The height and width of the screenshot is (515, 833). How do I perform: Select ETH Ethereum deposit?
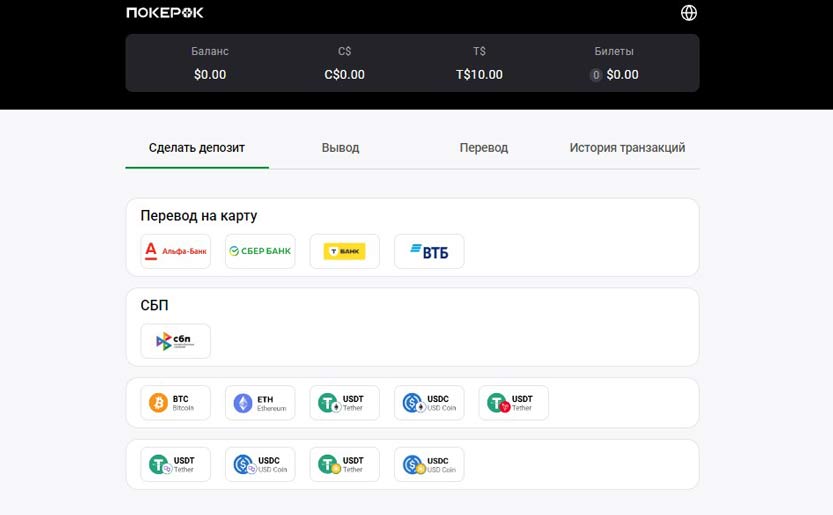click(260, 403)
